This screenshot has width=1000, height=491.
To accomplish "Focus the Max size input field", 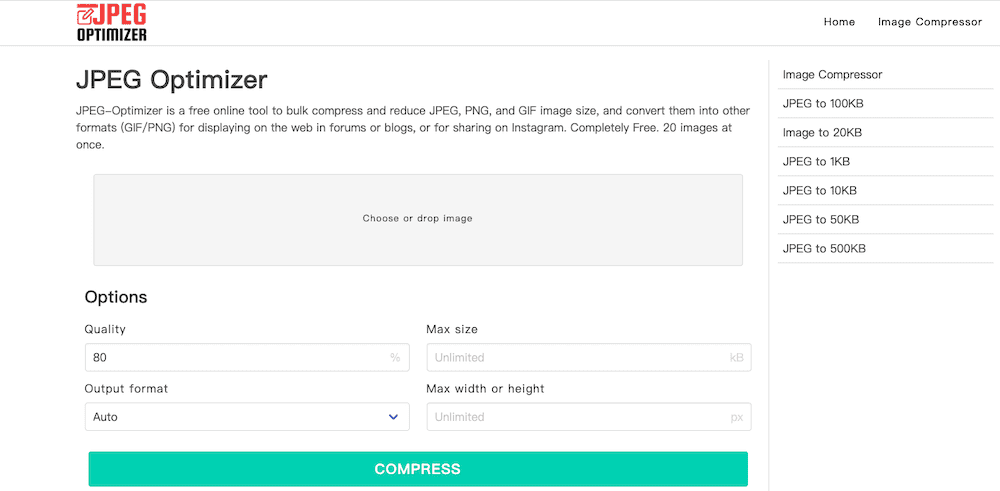I will pos(589,358).
